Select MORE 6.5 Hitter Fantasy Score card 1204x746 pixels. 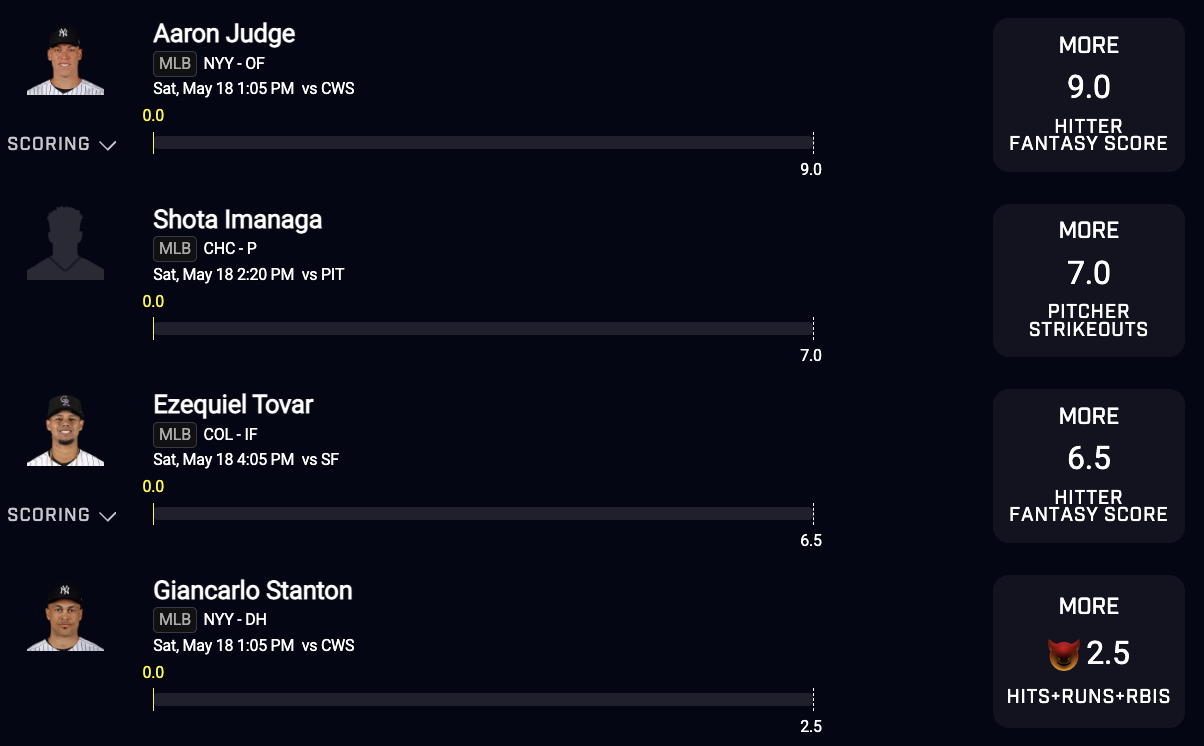point(1089,466)
